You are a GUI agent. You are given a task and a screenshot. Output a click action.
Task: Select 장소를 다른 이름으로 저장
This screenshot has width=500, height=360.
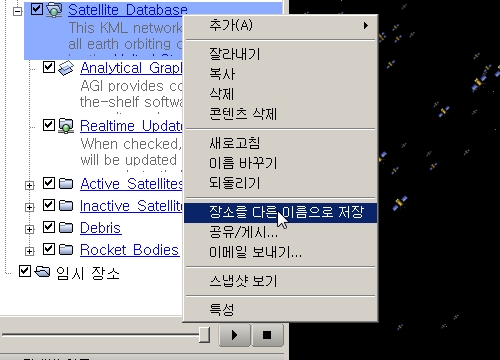[x=280, y=213]
